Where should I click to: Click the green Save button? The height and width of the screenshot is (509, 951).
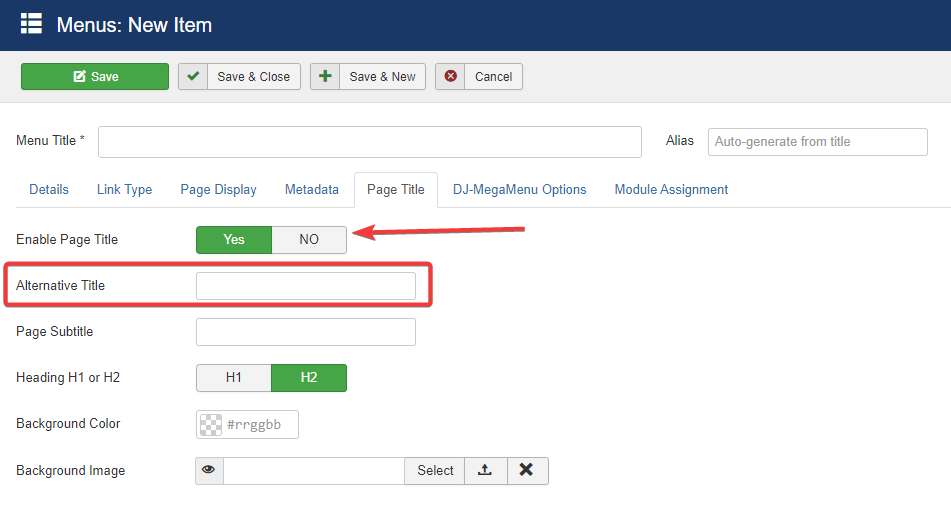click(x=95, y=77)
